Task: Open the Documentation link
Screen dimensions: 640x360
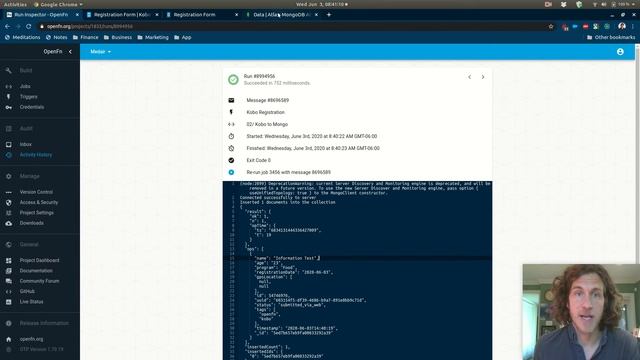Action: point(36,271)
